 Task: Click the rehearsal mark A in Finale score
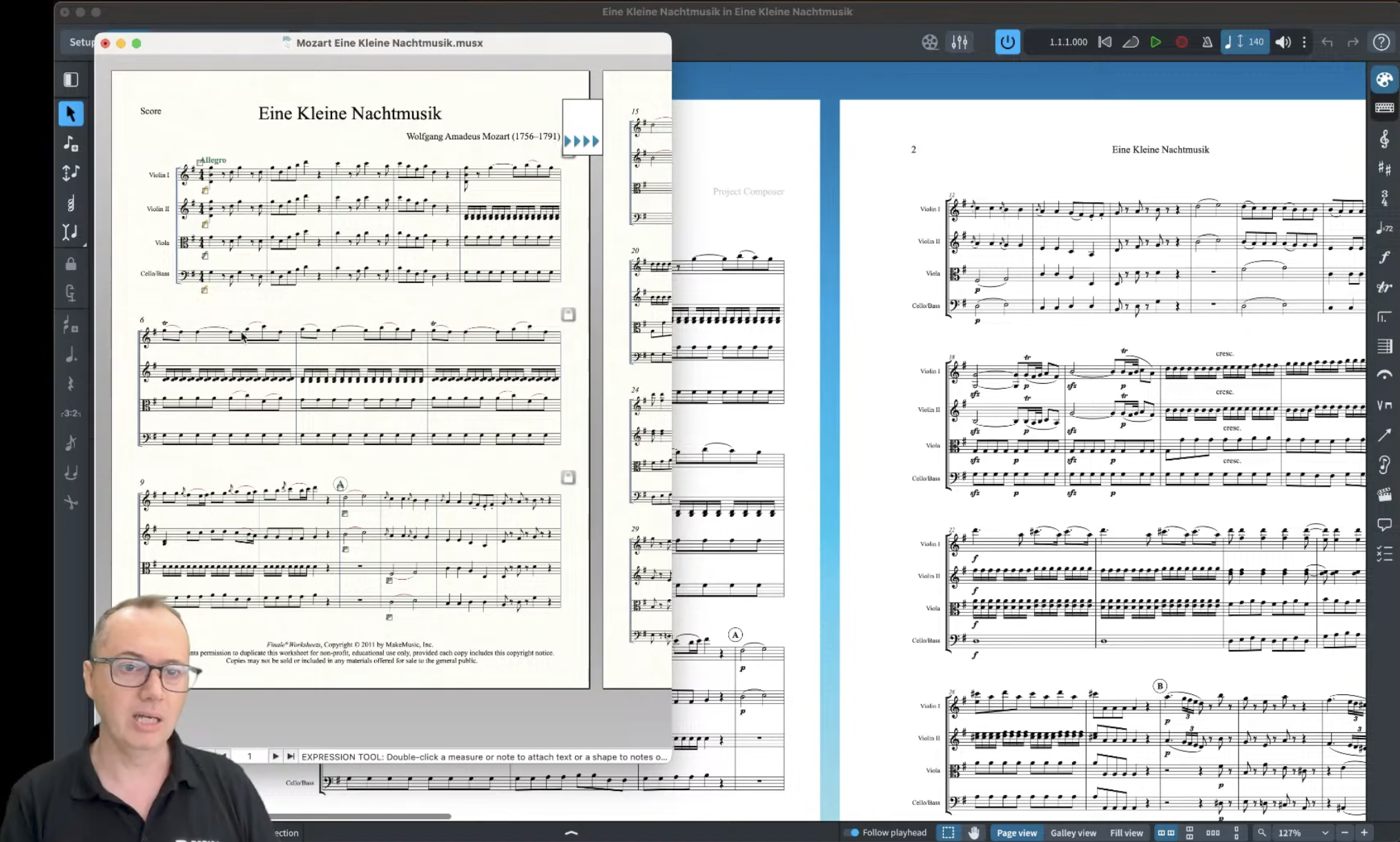click(340, 484)
